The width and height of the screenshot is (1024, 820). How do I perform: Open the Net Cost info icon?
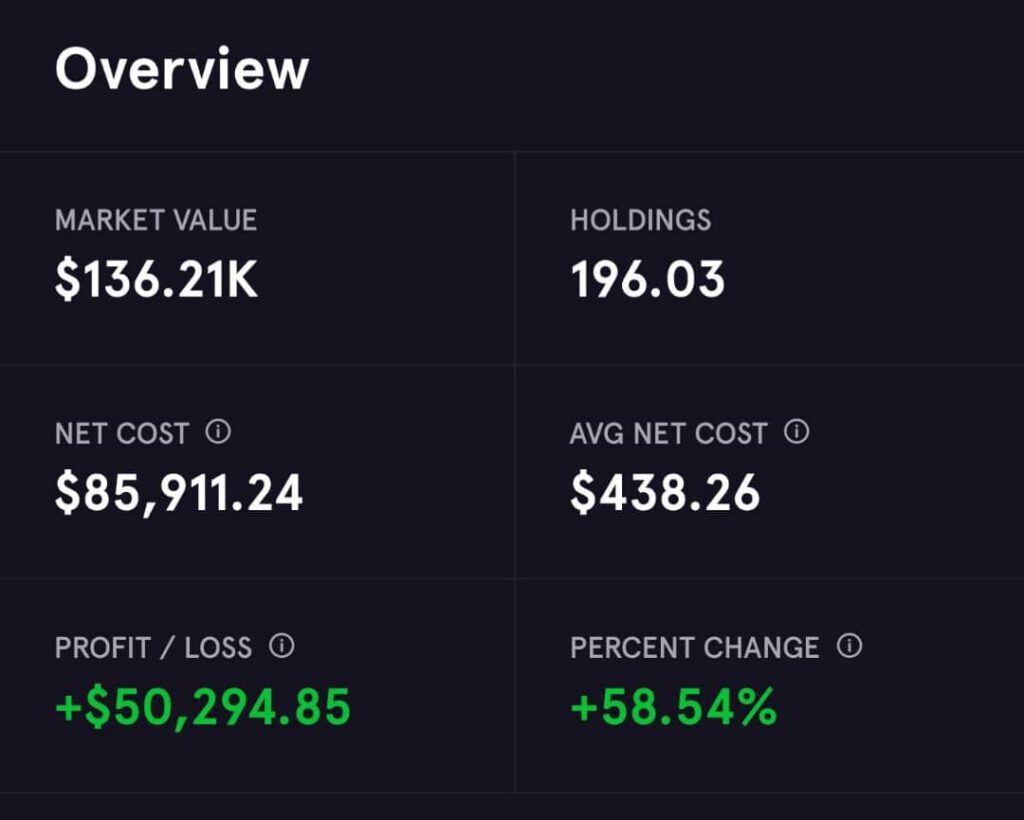[218, 432]
